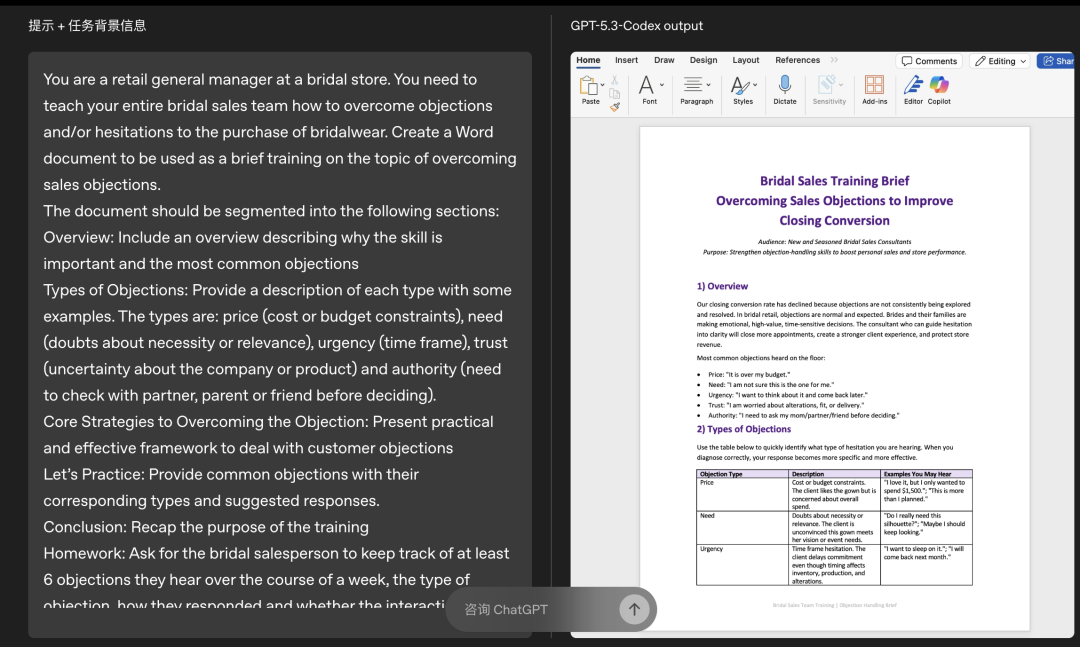Expand the Styles dropdown arrow
Image resolution: width=1080 pixels, height=647 pixels.
(755, 85)
